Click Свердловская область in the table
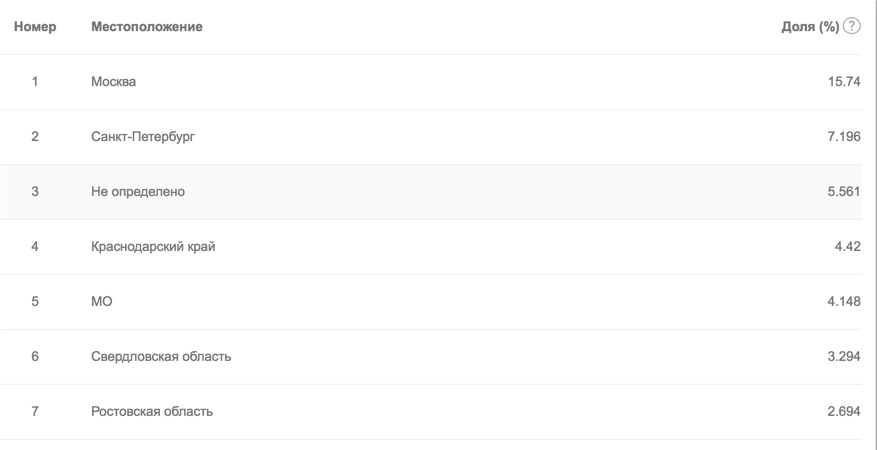 [161, 356]
